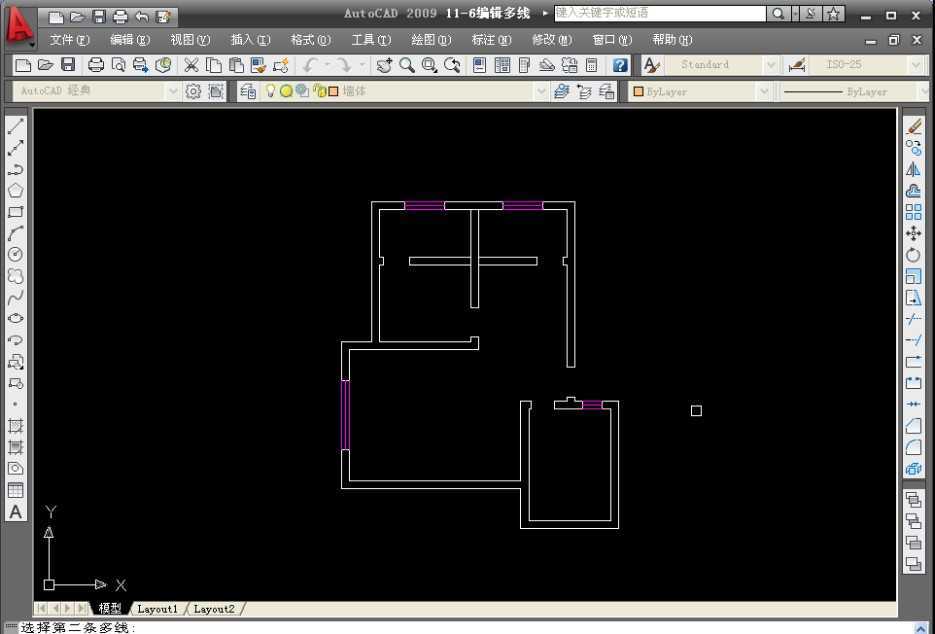Open the search options dropdown arrow
The height and width of the screenshot is (634, 935).
point(795,13)
